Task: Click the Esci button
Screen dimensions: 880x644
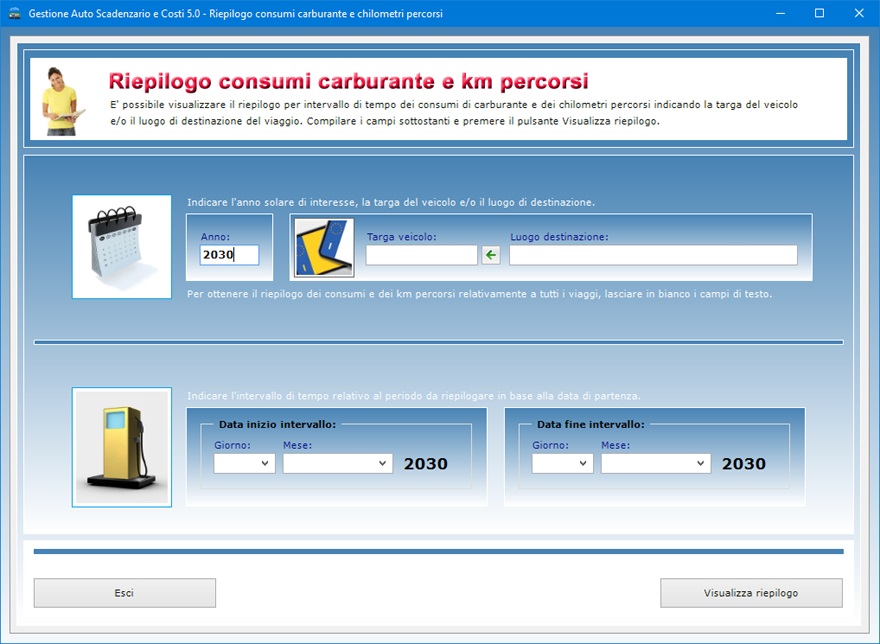Action: [125, 593]
